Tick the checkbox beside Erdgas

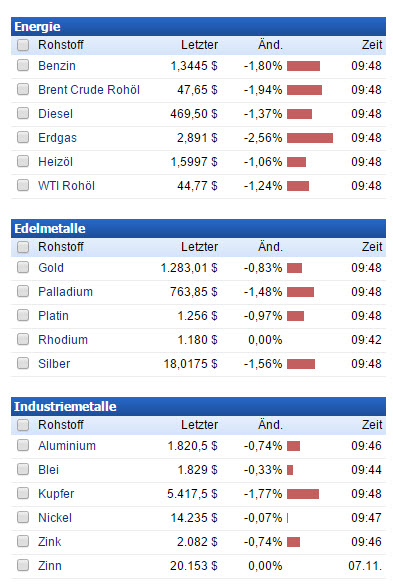[23, 137]
